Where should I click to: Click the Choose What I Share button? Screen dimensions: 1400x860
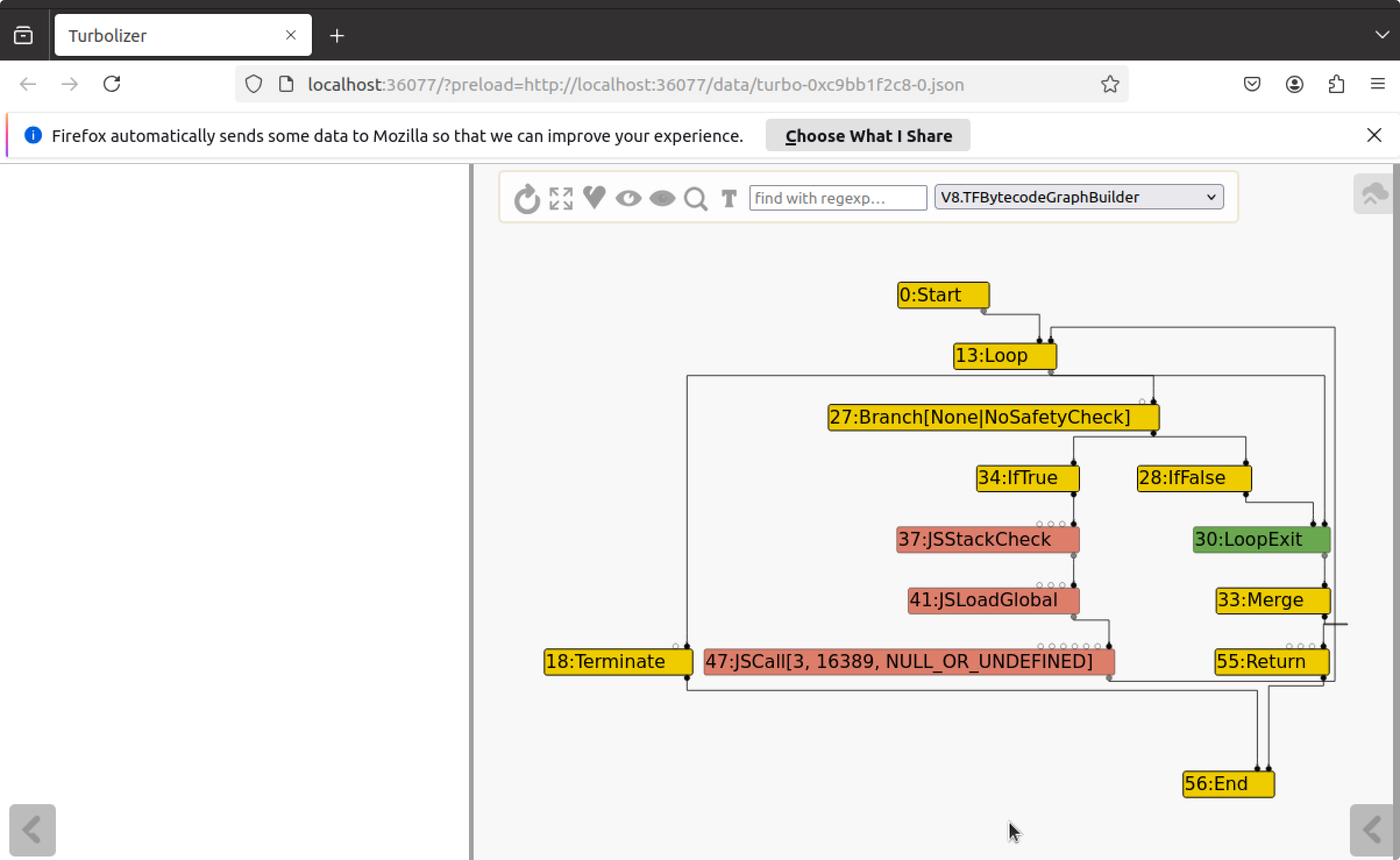(x=868, y=136)
